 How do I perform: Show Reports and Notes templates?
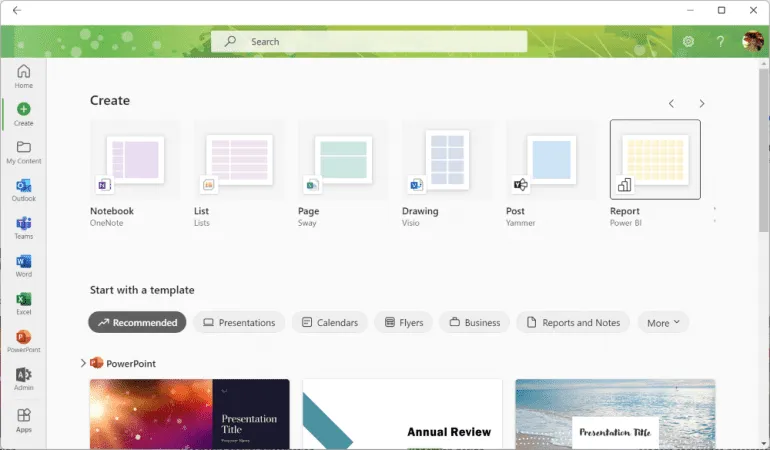573,323
